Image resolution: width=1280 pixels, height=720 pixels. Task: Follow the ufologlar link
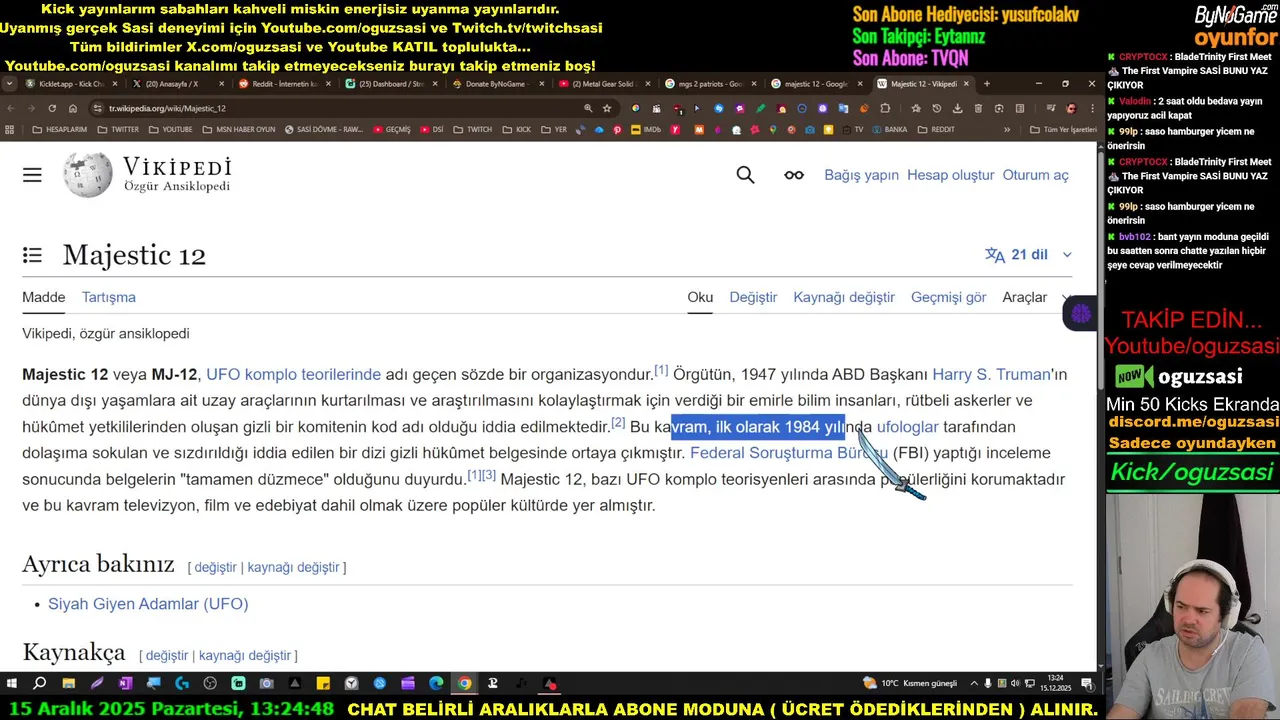pos(908,427)
